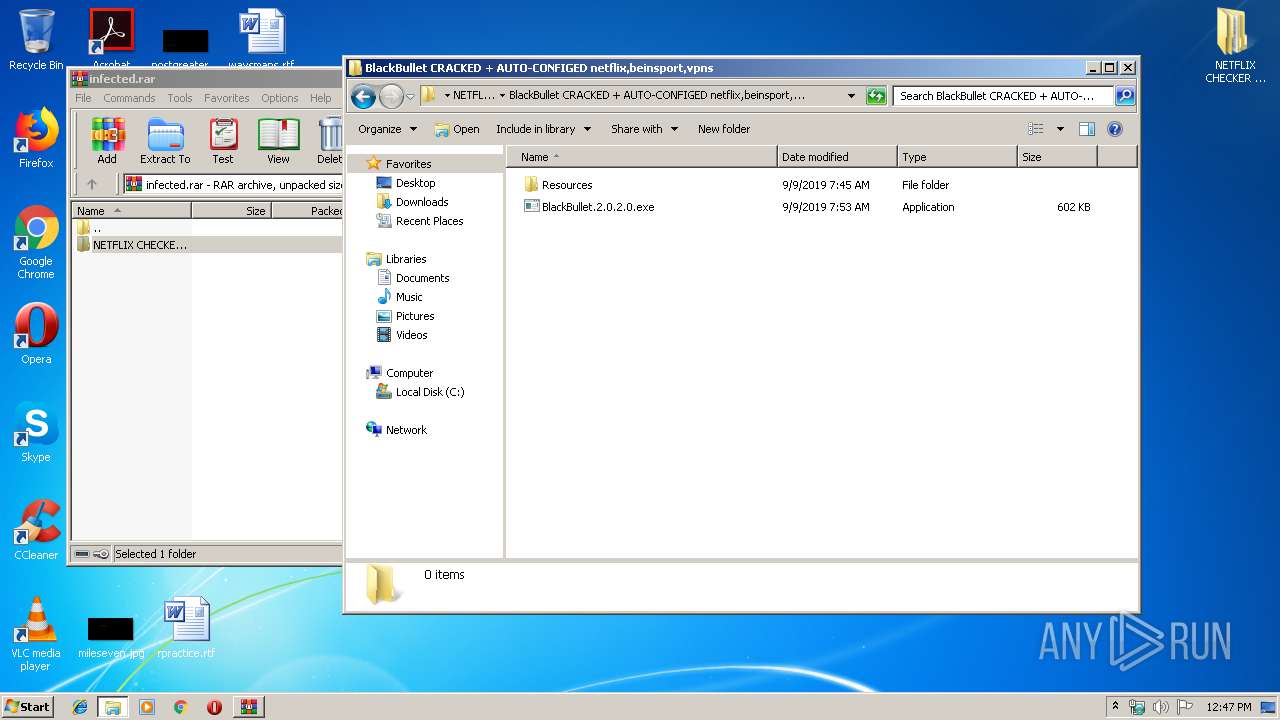The width and height of the screenshot is (1280, 720).
Task: Click Extract To in WinRAR toolbar
Action: pyautogui.click(x=165, y=141)
